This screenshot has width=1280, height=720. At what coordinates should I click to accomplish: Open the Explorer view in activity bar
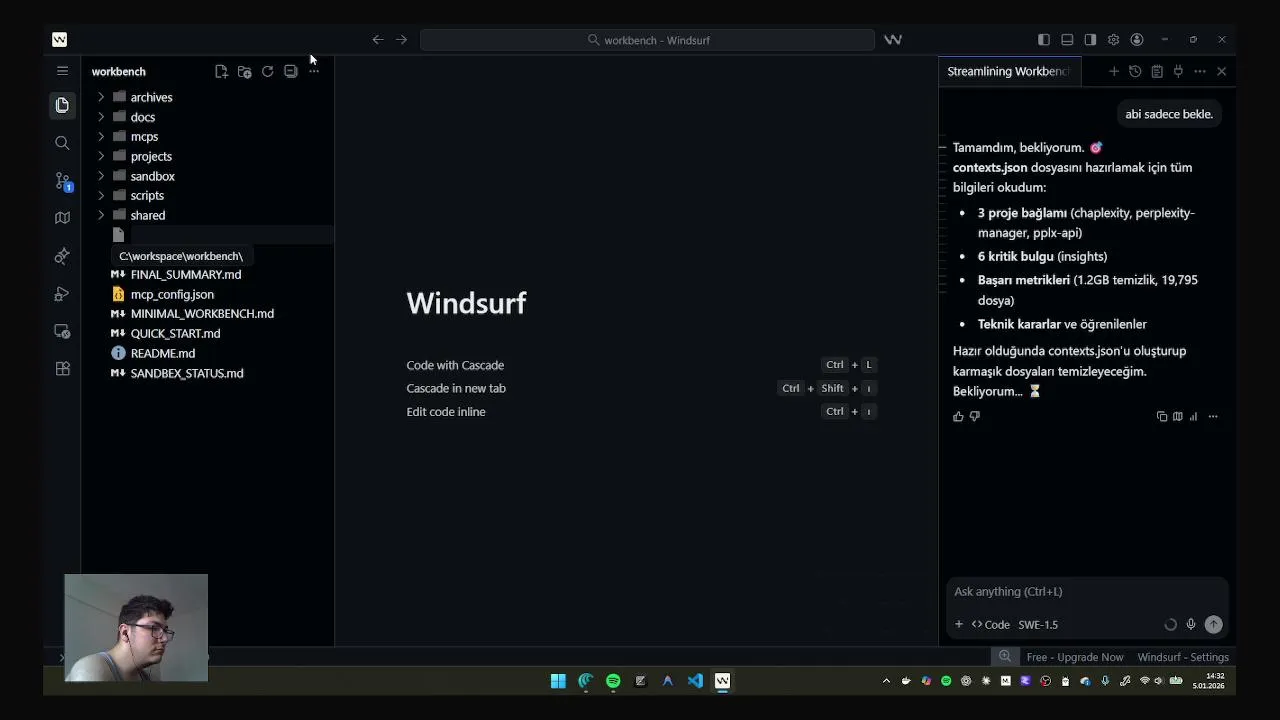point(62,105)
